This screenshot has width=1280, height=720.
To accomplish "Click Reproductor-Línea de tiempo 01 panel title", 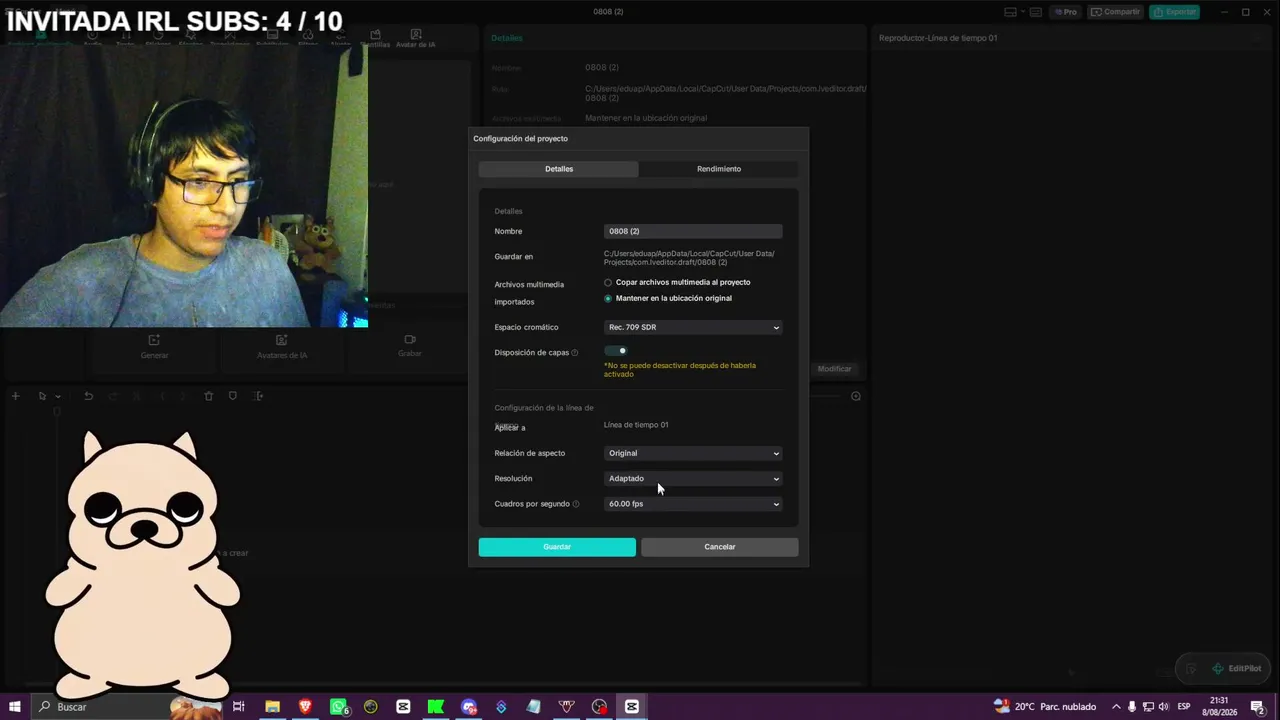I will (x=938, y=38).
